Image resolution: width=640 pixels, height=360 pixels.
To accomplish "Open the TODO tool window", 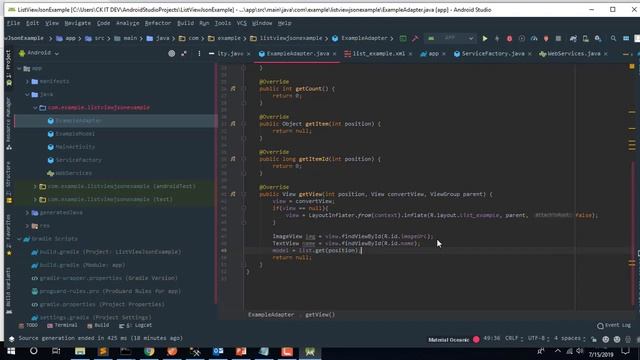I will coord(28,325).
